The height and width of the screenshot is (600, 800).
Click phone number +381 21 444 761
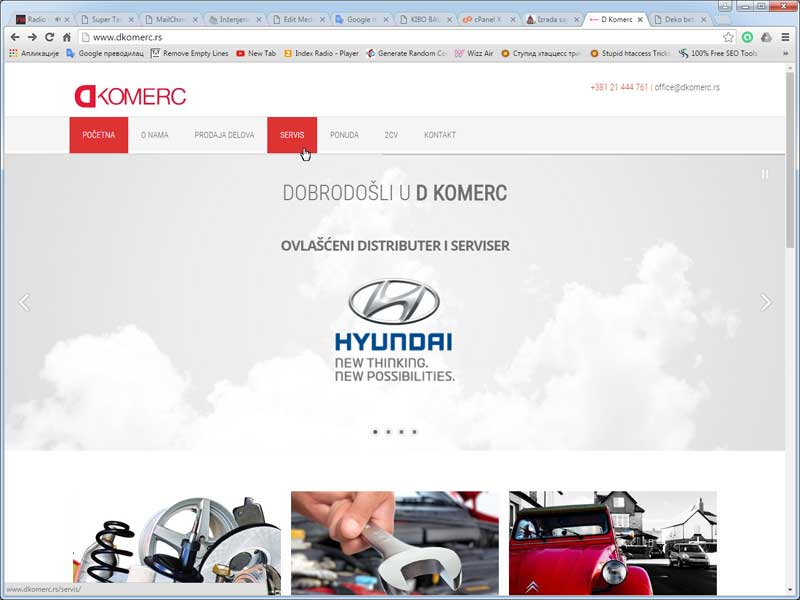619,87
